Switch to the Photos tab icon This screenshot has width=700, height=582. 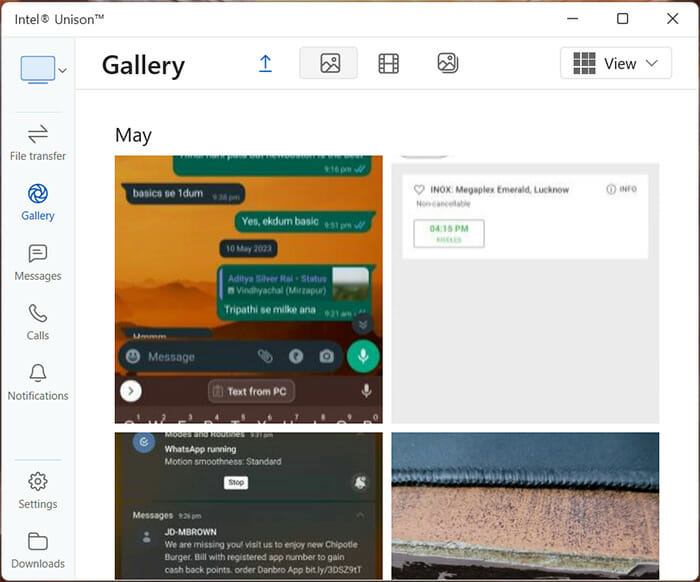pyautogui.click(x=329, y=64)
